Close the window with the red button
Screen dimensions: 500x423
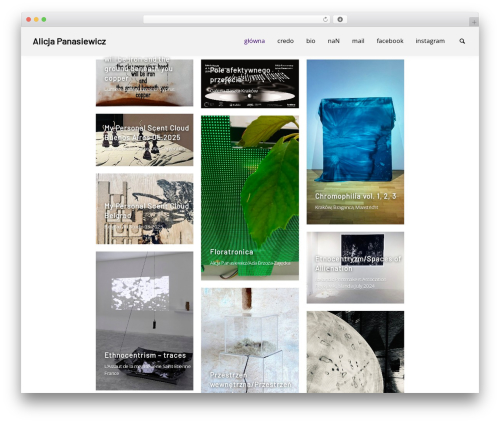(29, 19)
